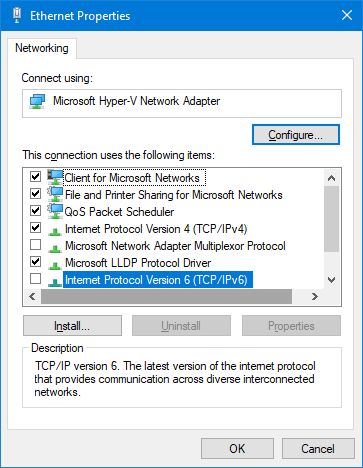Uncheck Internet Protocol Version 4 (TCP/IPv4)
Screen dimensions: 363x468
point(35,227)
